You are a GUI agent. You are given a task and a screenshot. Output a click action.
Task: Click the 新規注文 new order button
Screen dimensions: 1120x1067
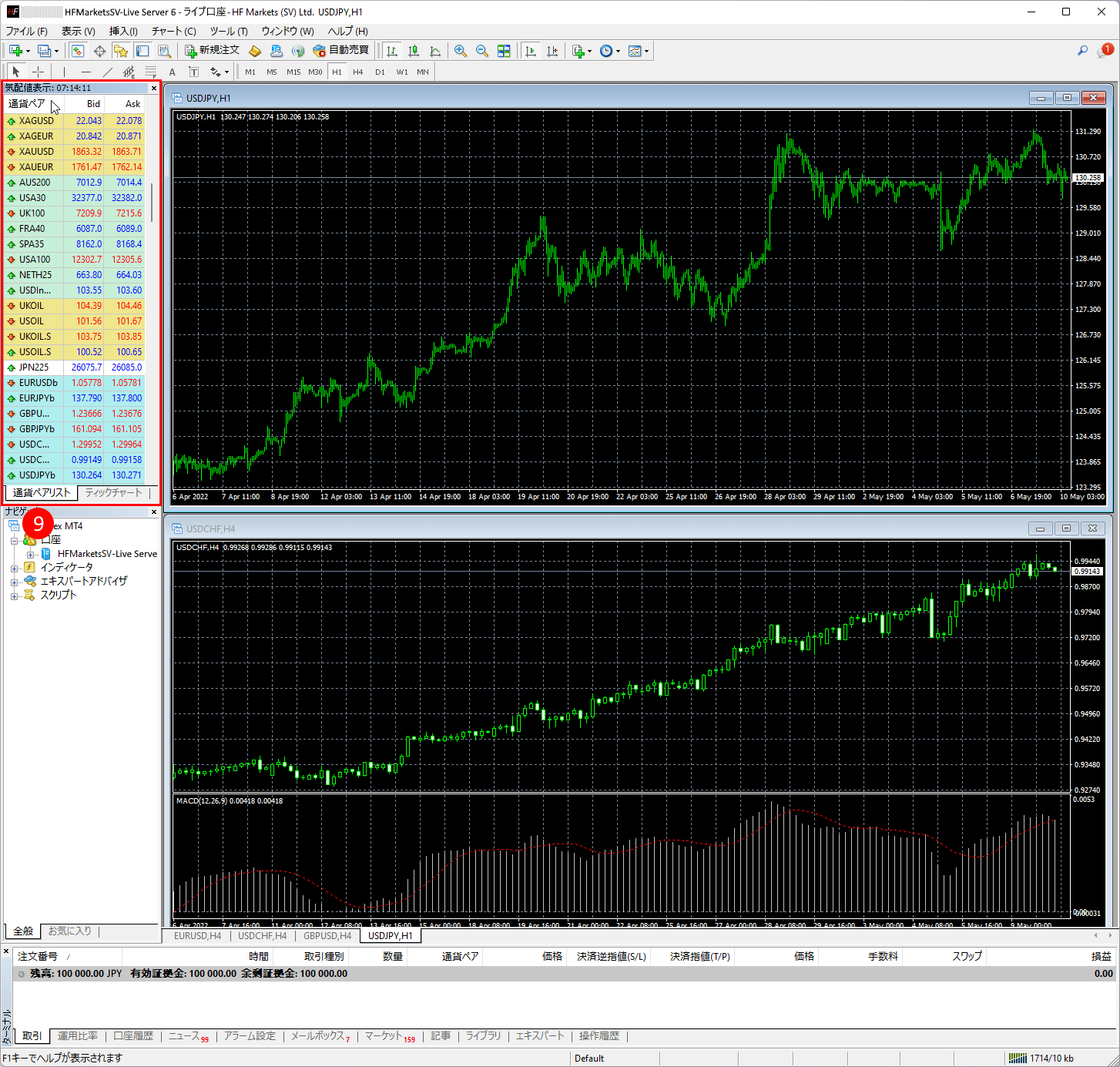(x=213, y=51)
